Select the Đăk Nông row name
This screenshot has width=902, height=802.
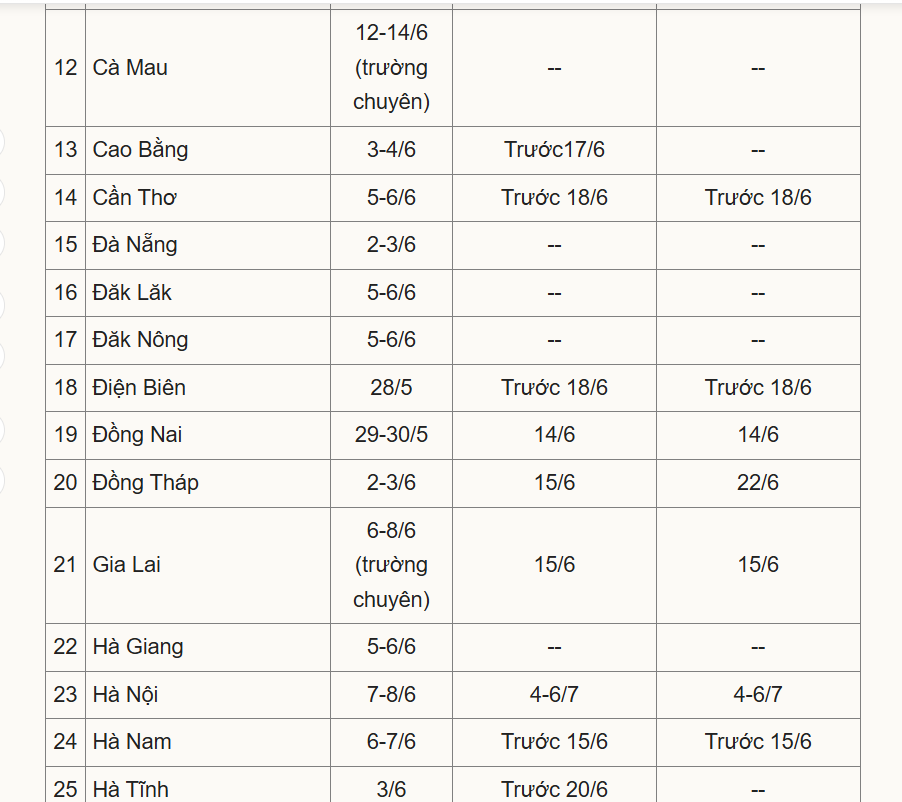coord(140,340)
